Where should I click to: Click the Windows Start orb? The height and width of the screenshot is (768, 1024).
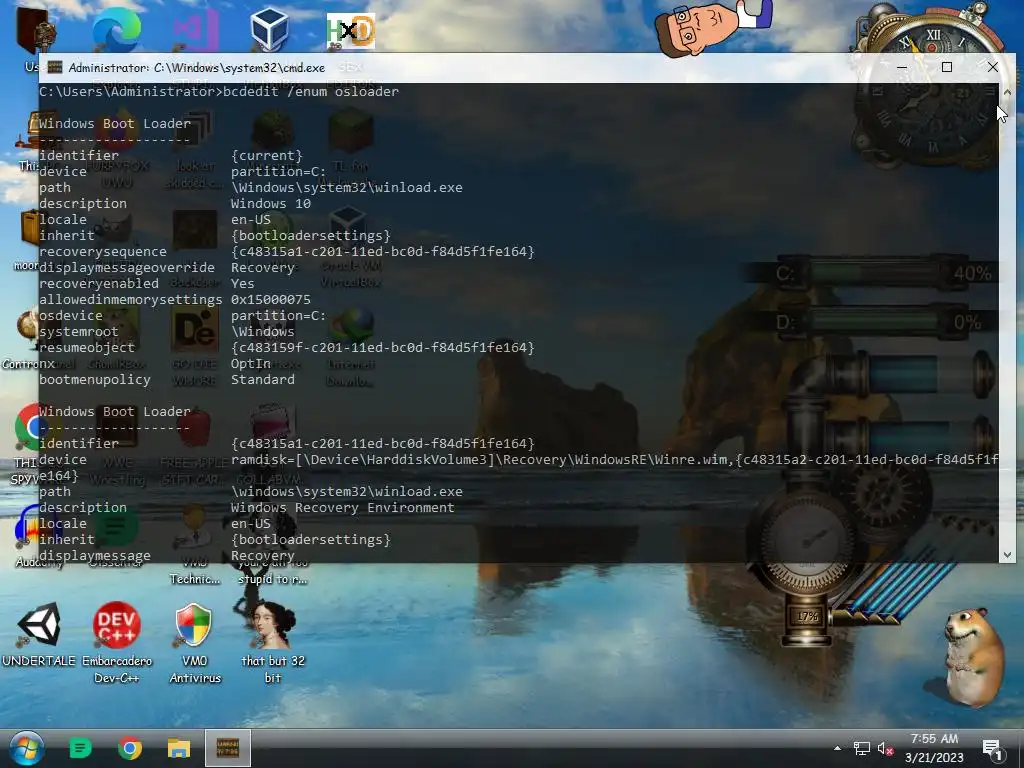point(27,748)
